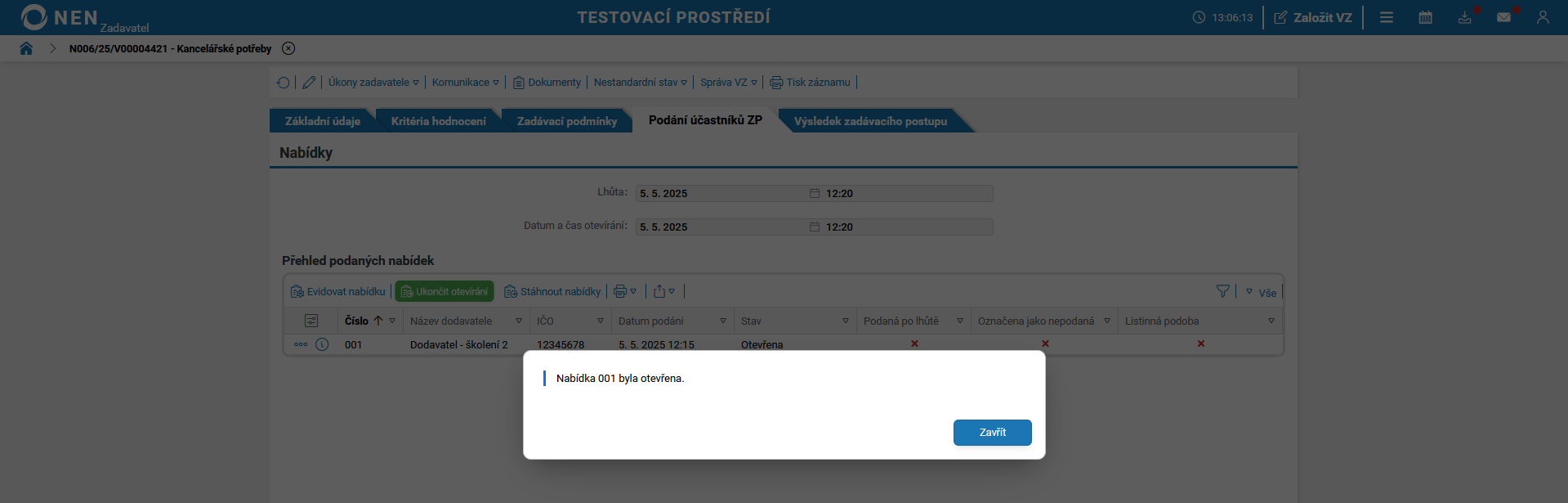This screenshot has width=1568, height=503.
Task: Click the refresh record icon
Action: (x=283, y=83)
